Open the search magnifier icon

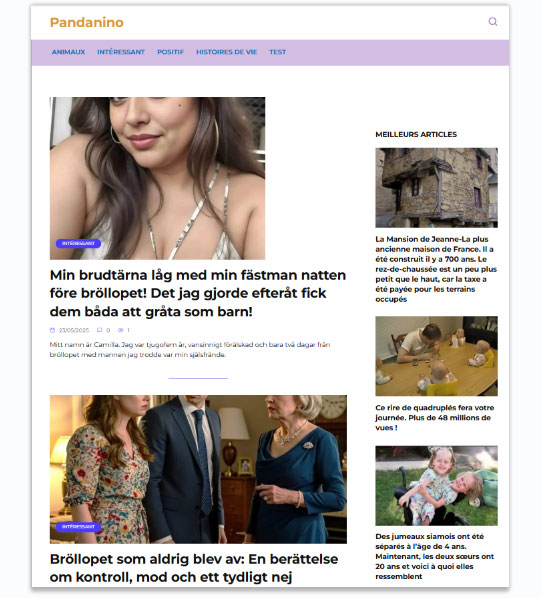coord(493,22)
